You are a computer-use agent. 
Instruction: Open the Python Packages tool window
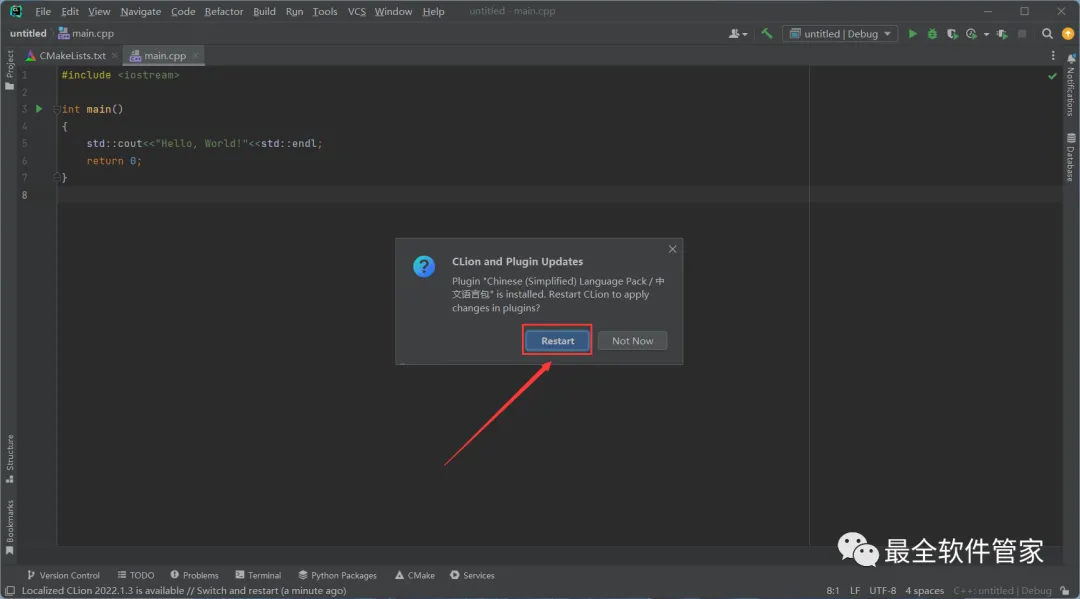[338, 576]
